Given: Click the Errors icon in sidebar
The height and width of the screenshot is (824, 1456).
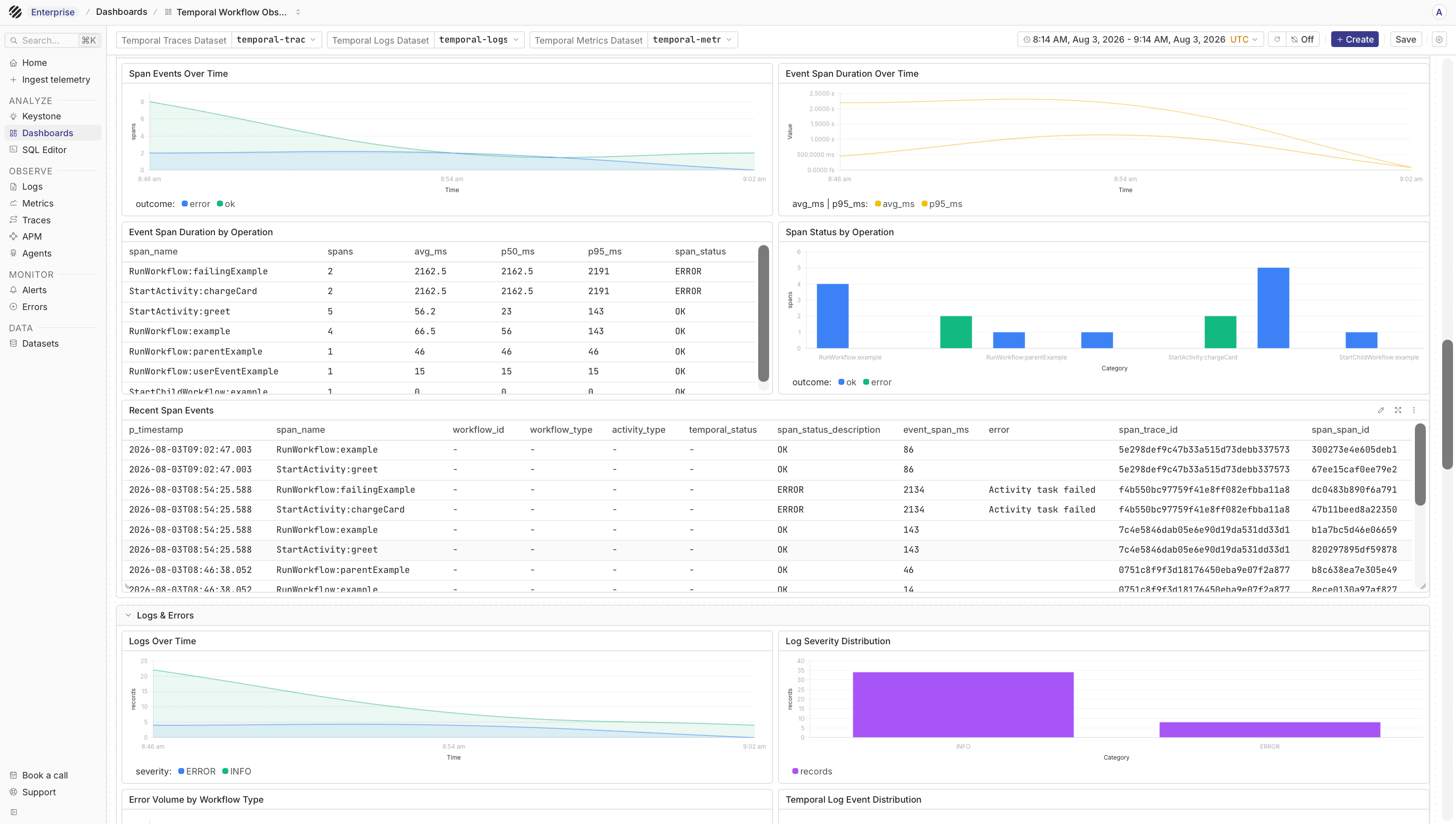Looking at the screenshot, I should click(x=13, y=307).
